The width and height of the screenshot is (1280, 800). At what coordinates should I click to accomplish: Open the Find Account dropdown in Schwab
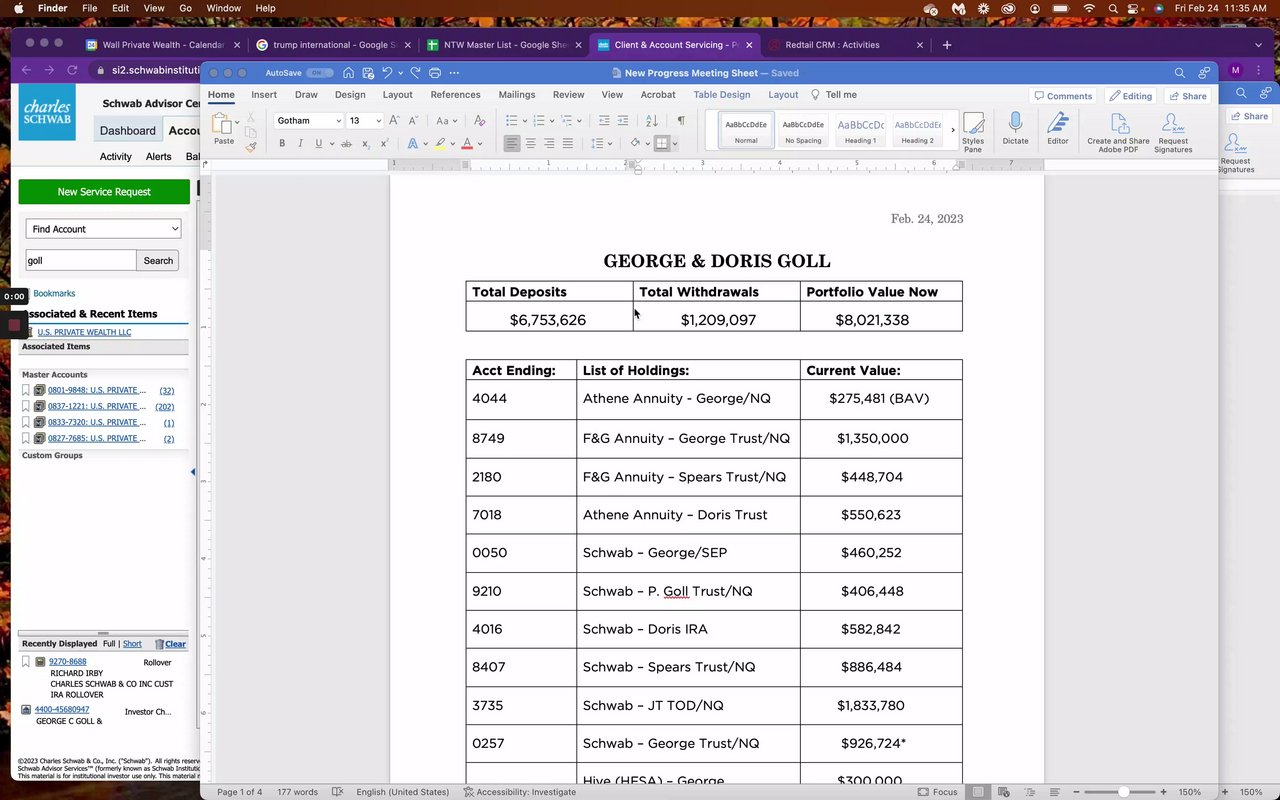(103, 229)
